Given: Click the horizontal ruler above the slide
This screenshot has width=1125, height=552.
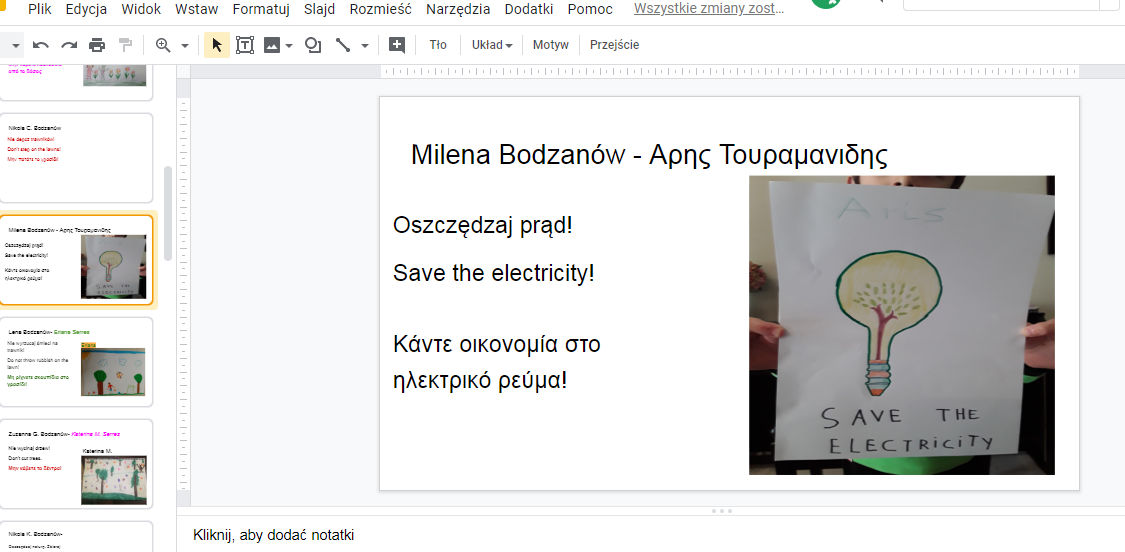Looking at the screenshot, I should 729,71.
